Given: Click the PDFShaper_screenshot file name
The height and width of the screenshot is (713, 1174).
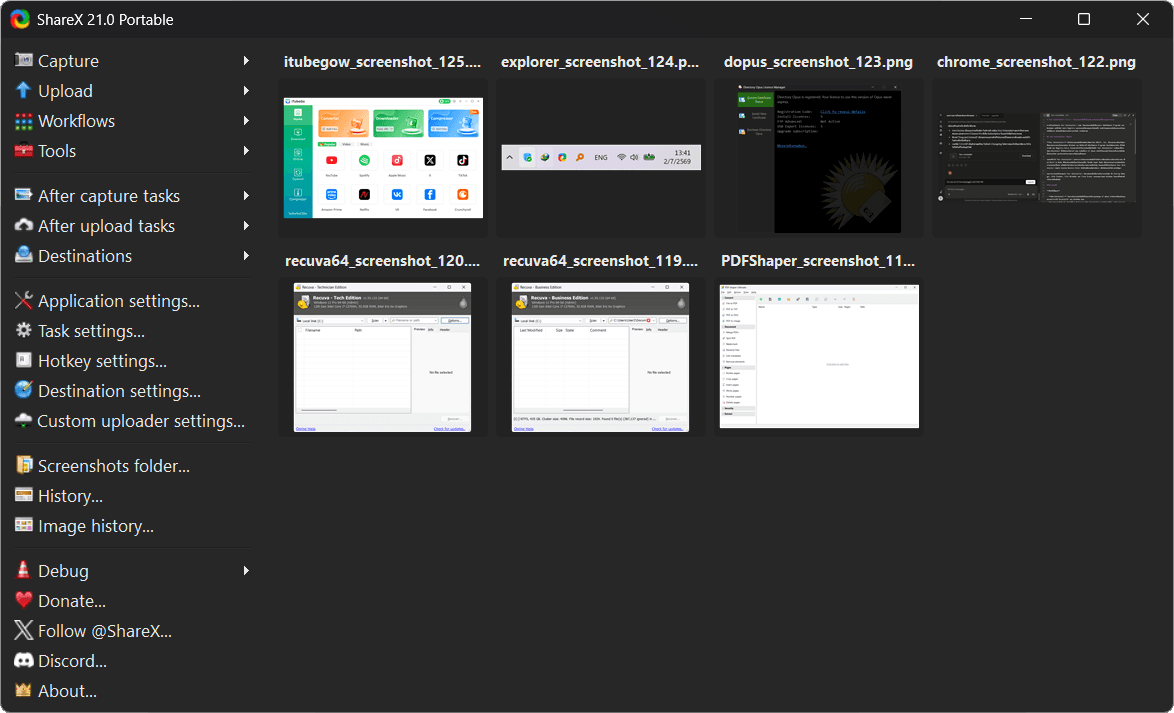Looking at the screenshot, I should (x=818, y=261).
